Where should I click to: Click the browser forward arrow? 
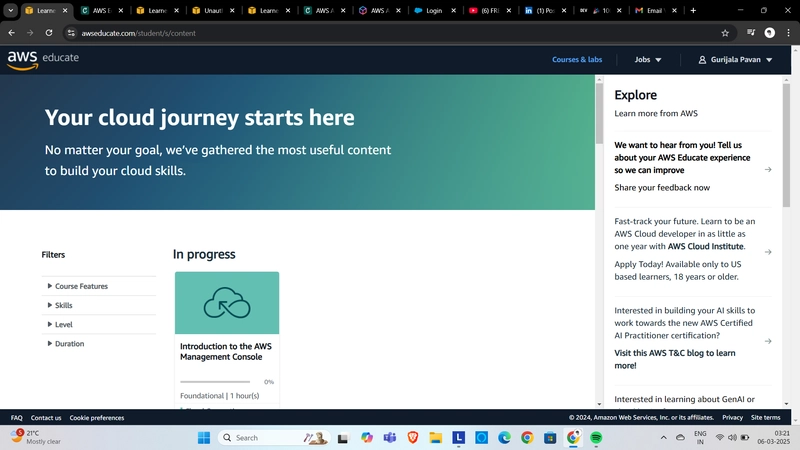(30, 33)
